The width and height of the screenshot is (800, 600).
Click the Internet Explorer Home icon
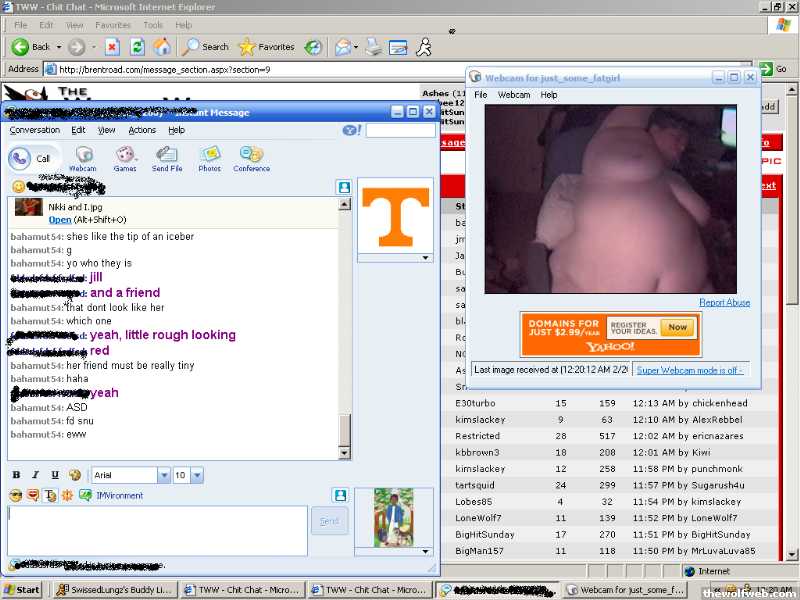pyautogui.click(x=161, y=47)
